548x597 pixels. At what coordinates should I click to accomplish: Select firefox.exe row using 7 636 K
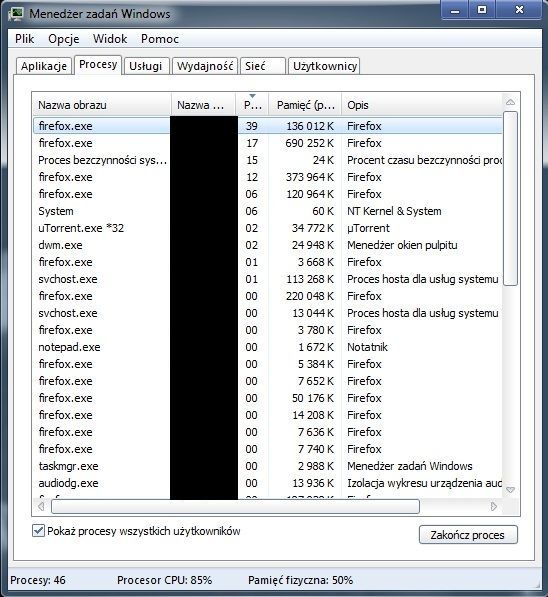tap(268, 432)
